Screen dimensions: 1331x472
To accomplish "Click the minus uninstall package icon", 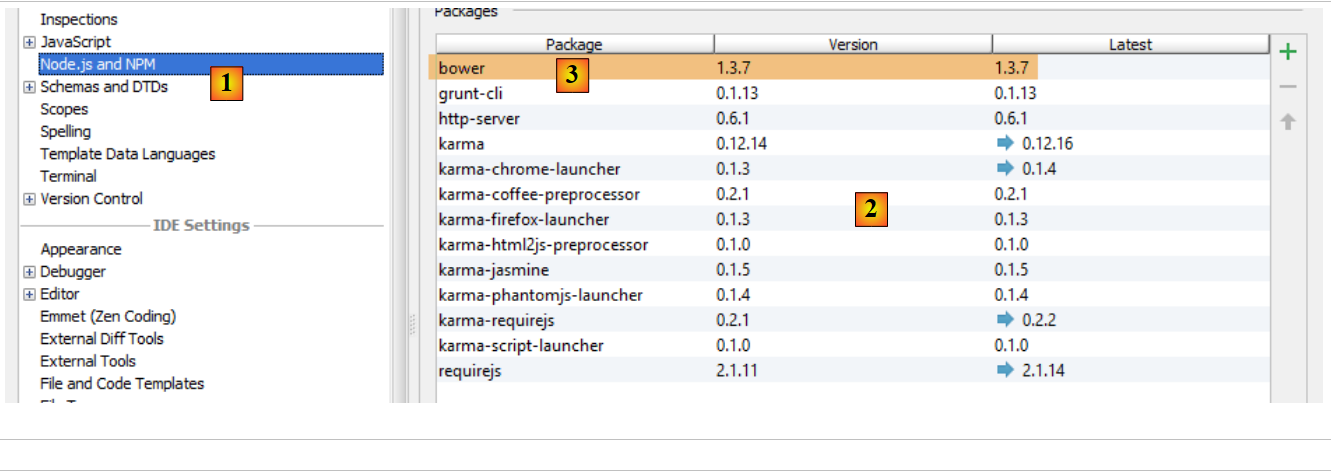I will (x=1288, y=87).
